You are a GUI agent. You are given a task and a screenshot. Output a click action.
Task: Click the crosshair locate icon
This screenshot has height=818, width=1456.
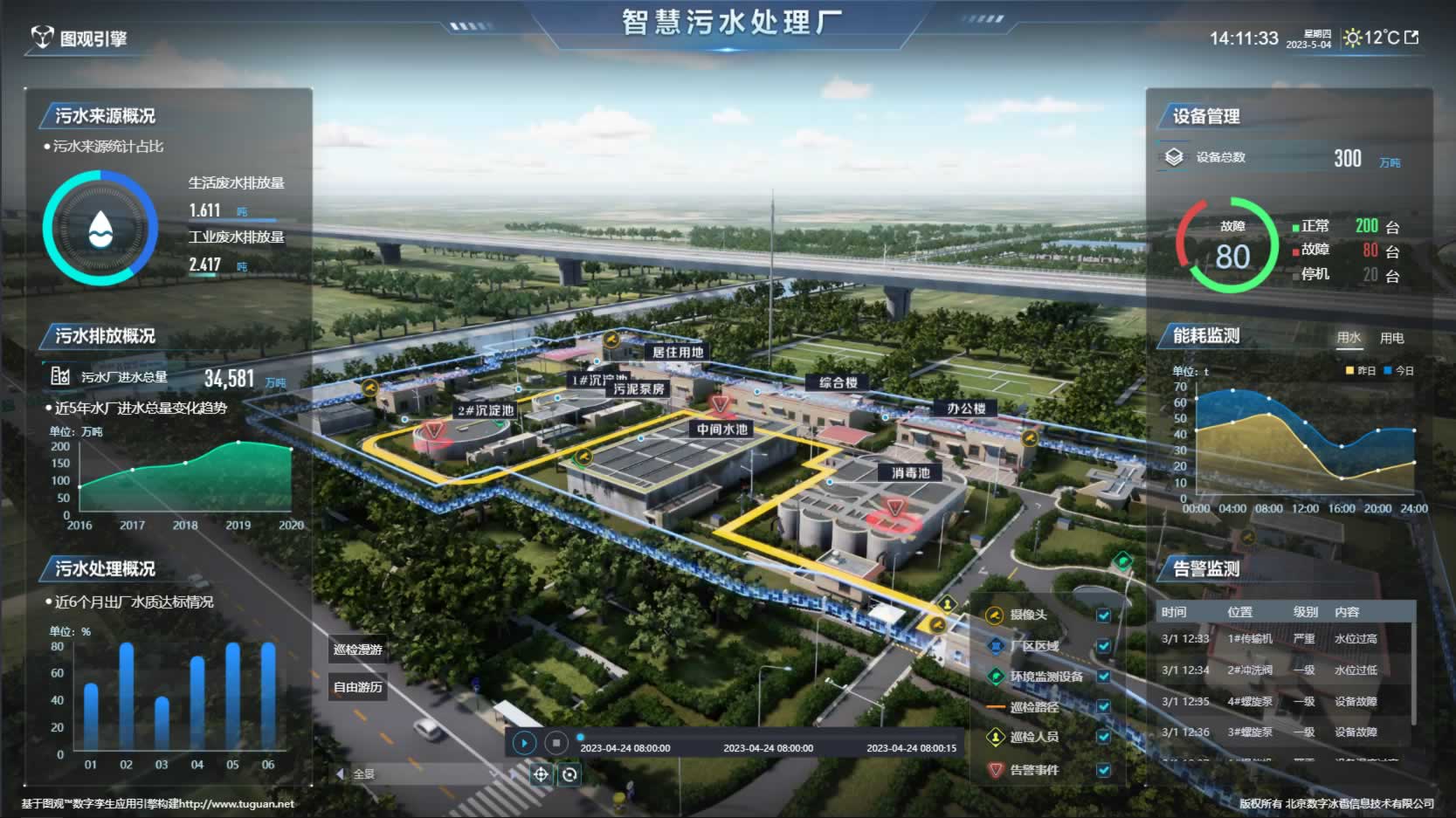pos(541,774)
